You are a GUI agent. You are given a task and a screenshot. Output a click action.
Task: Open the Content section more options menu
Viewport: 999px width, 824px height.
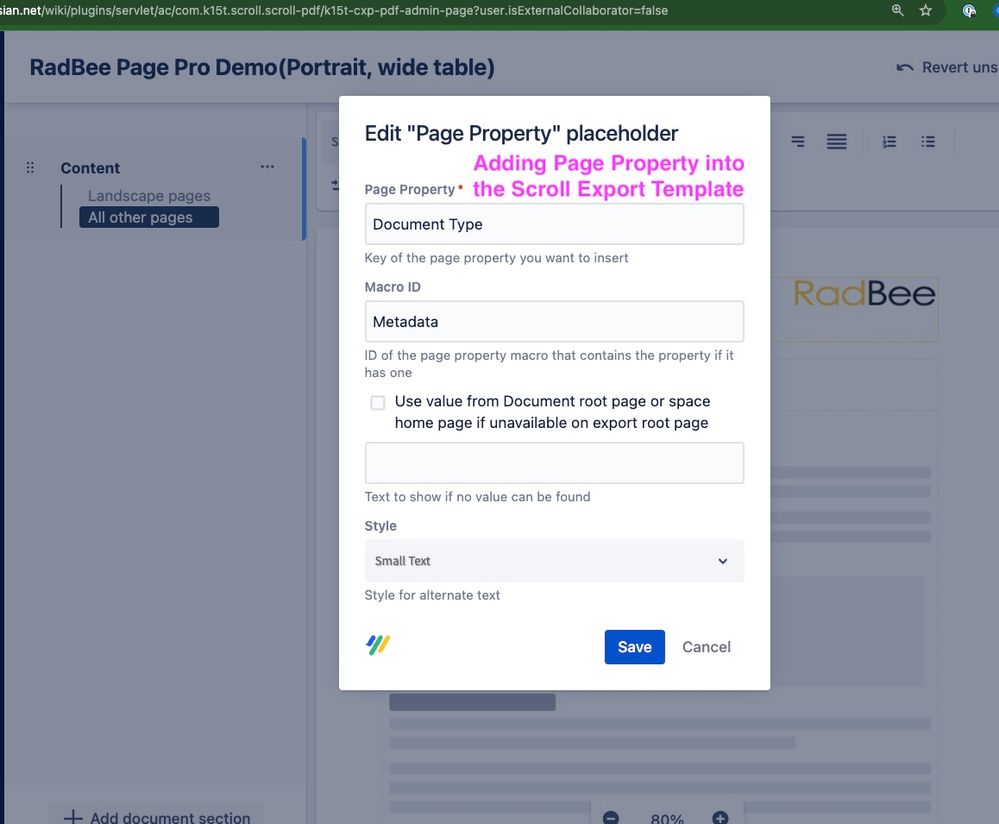click(x=268, y=166)
